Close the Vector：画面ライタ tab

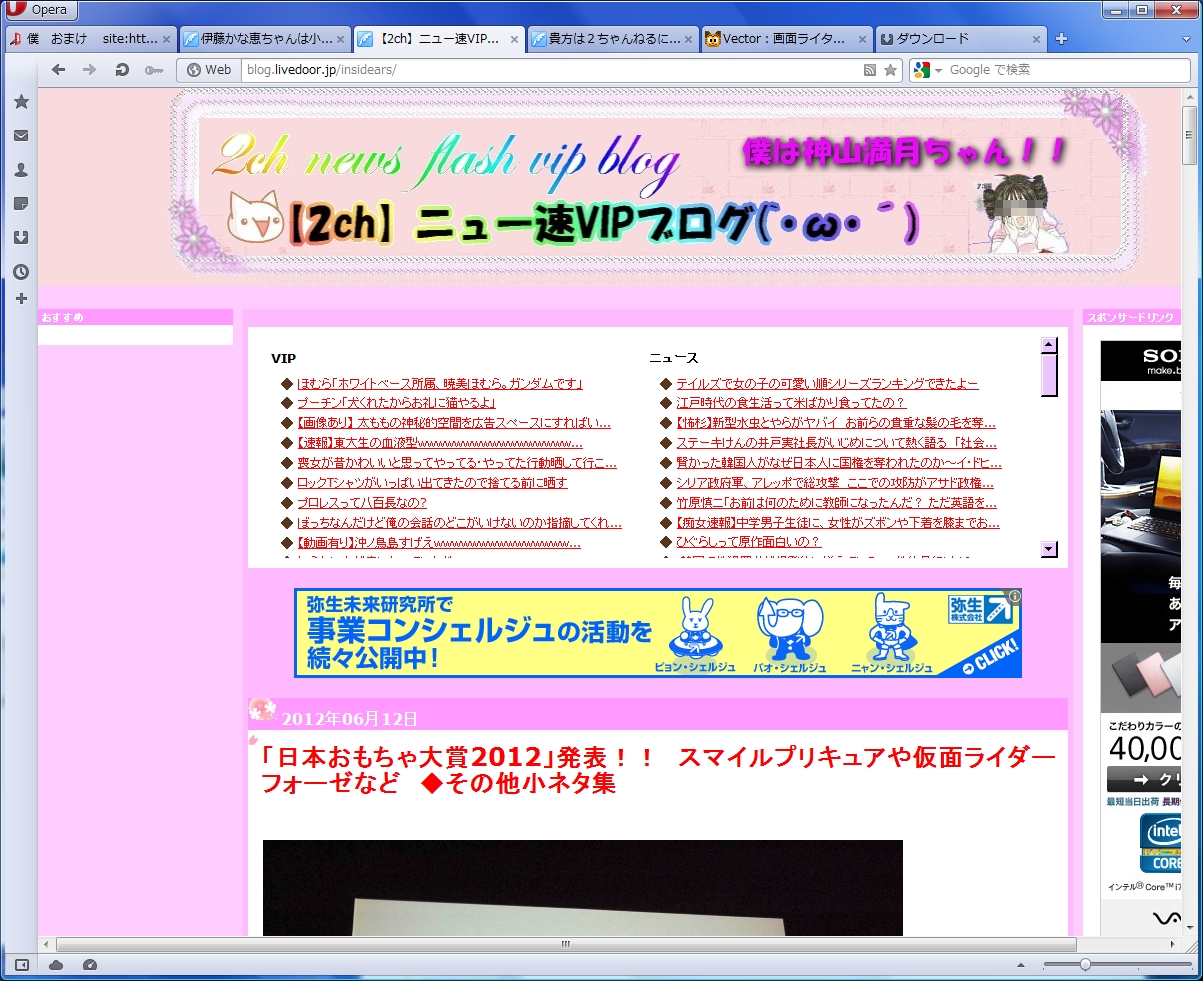click(862, 40)
